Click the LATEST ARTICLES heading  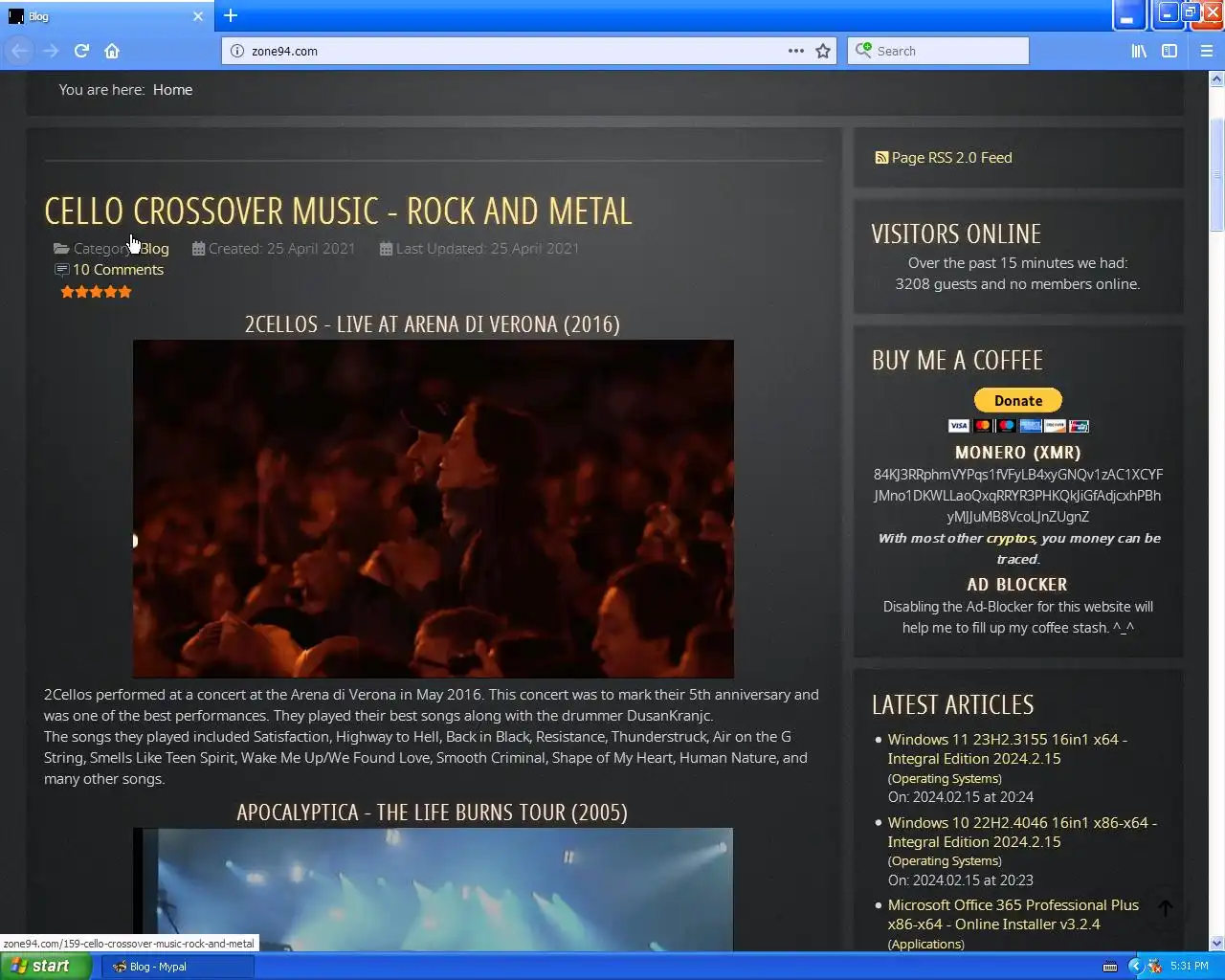[952, 705]
